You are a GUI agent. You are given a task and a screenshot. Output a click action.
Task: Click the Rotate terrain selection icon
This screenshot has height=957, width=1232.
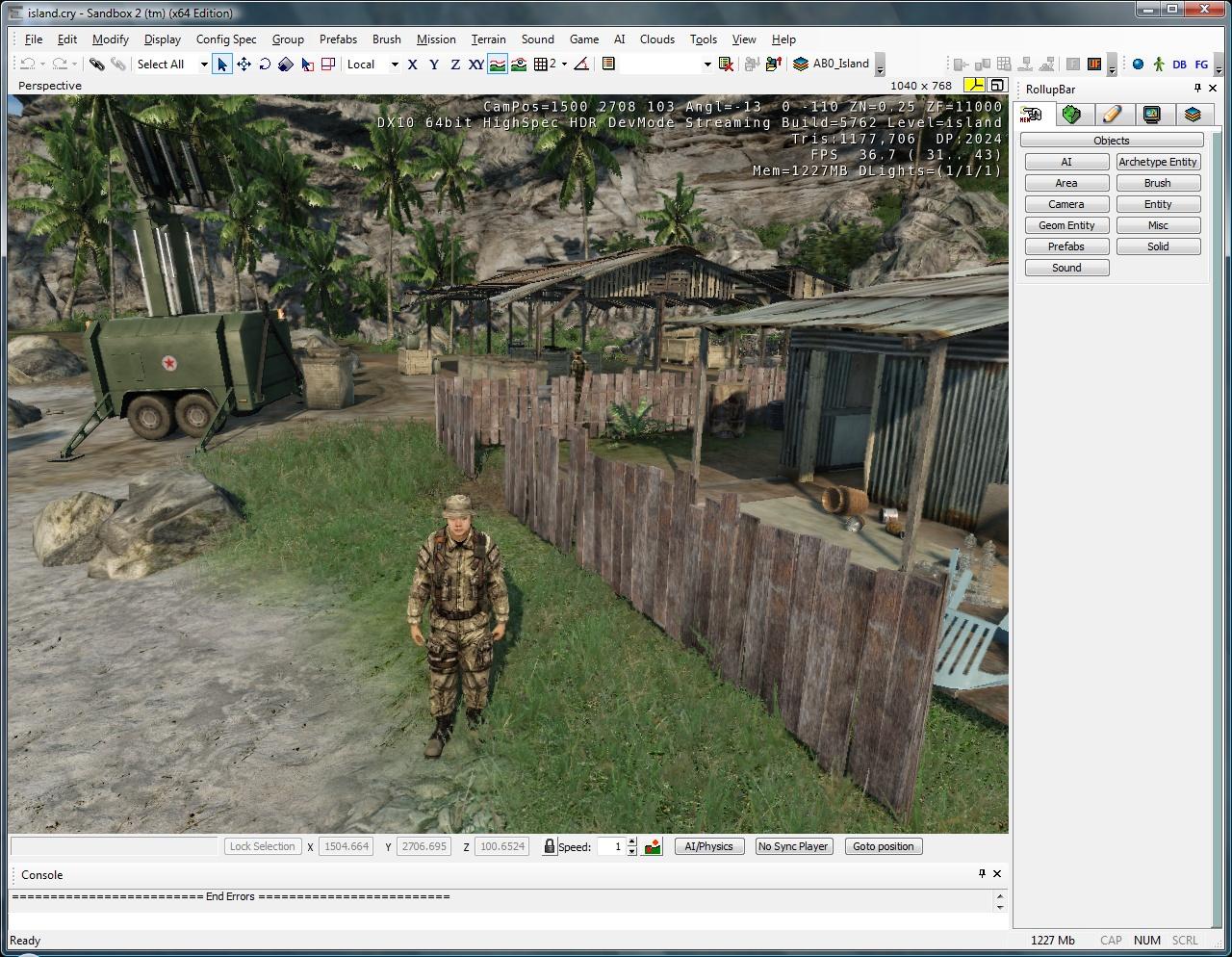coord(328,65)
